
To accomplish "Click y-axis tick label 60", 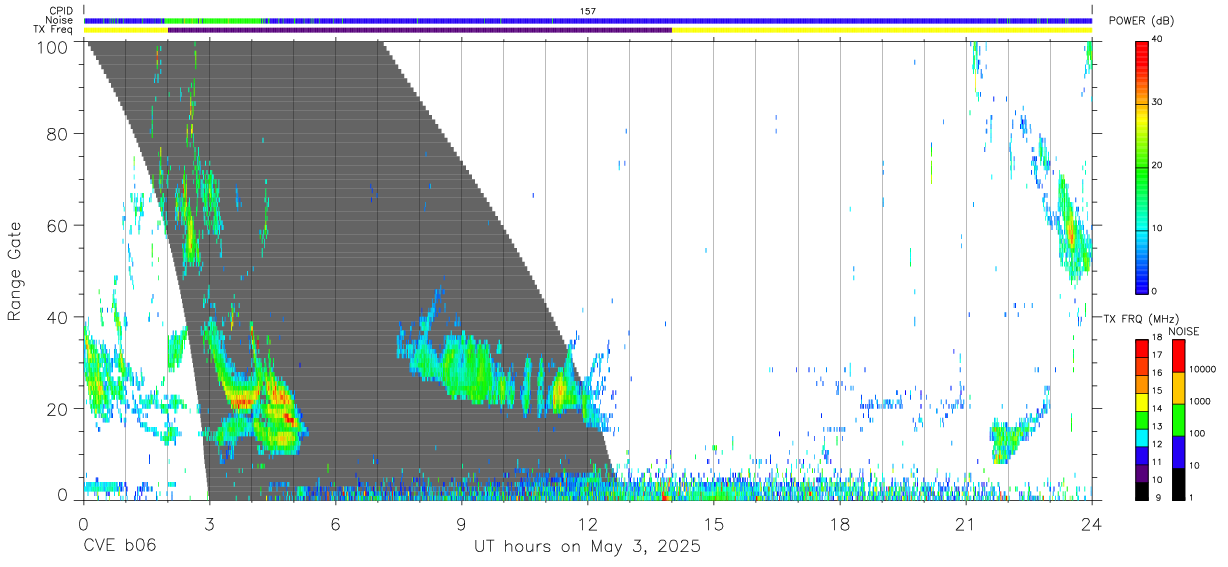I will (x=57, y=225).
